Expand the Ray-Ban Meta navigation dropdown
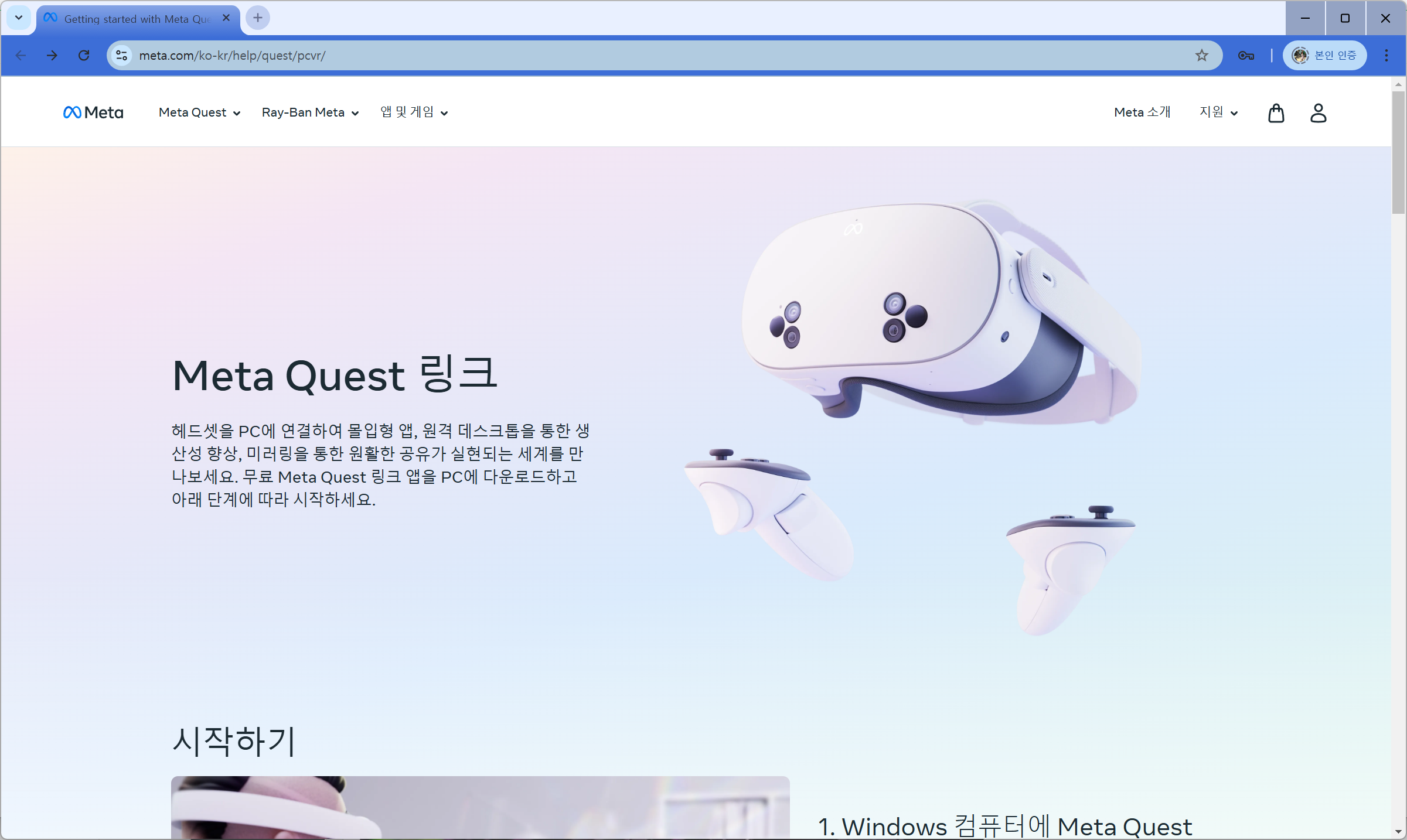Screen dimensions: 1407x840 coord(310,112)
